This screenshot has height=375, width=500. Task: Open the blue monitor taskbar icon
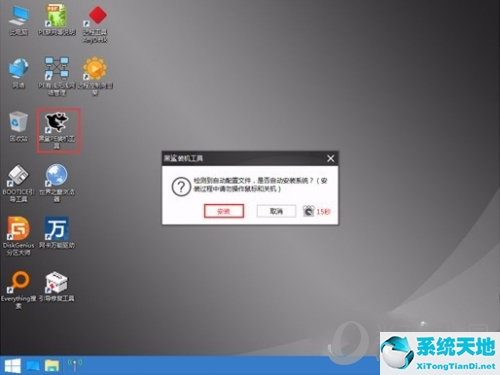[33, 366]
